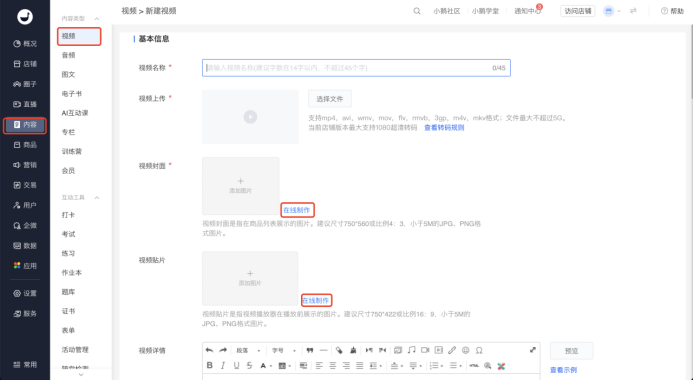Viewport: 693px width, 381px height.
Task: Align text to the right
Action: click(x=346, y=366)
